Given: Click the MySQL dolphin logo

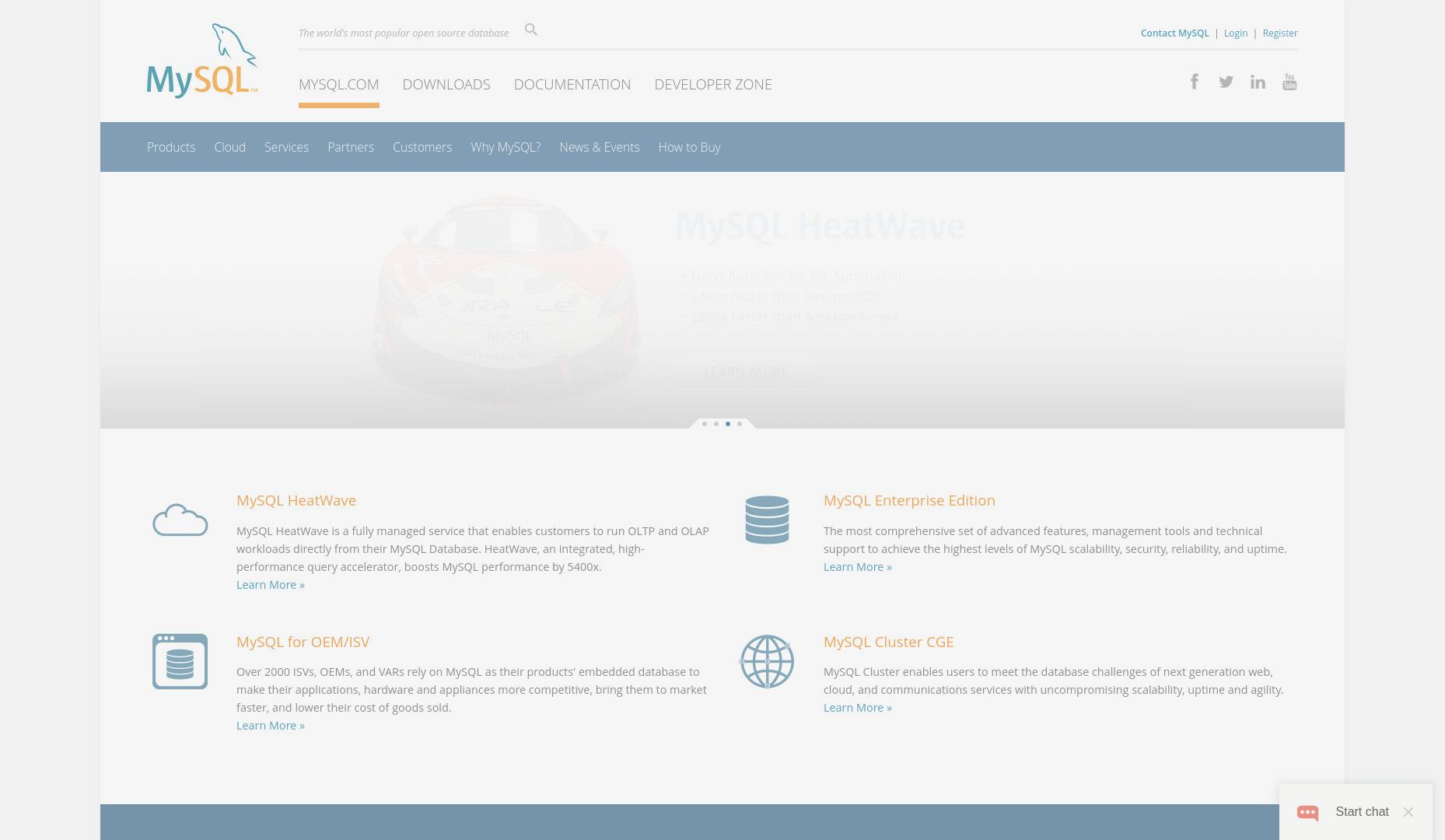Looking at the screenshot, I should pos(202,61).
